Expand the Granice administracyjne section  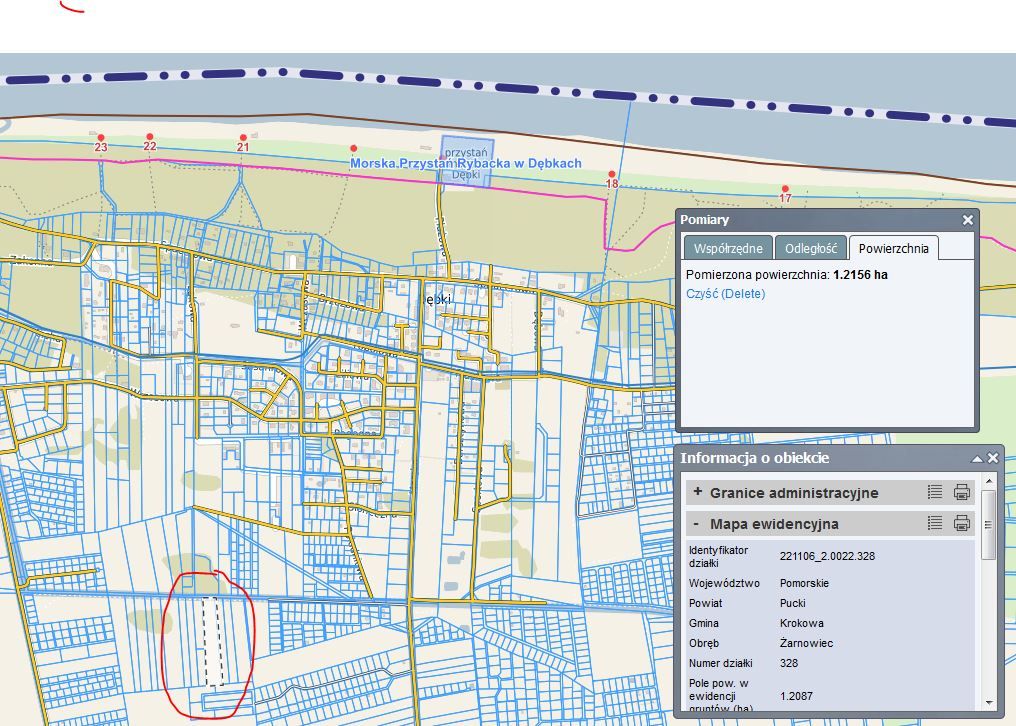pos(697,492)
